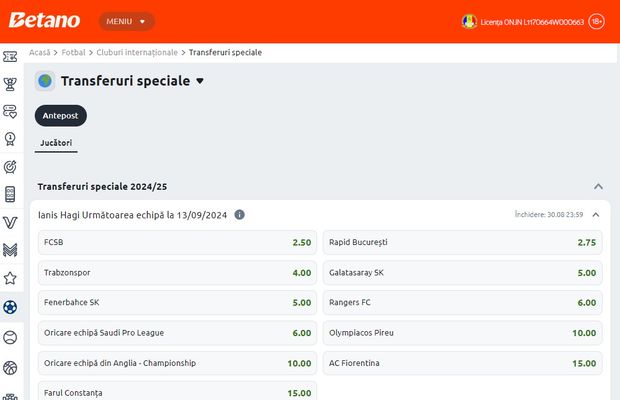Expand the Transferuri speciale title dropdown

coord(200,81)
